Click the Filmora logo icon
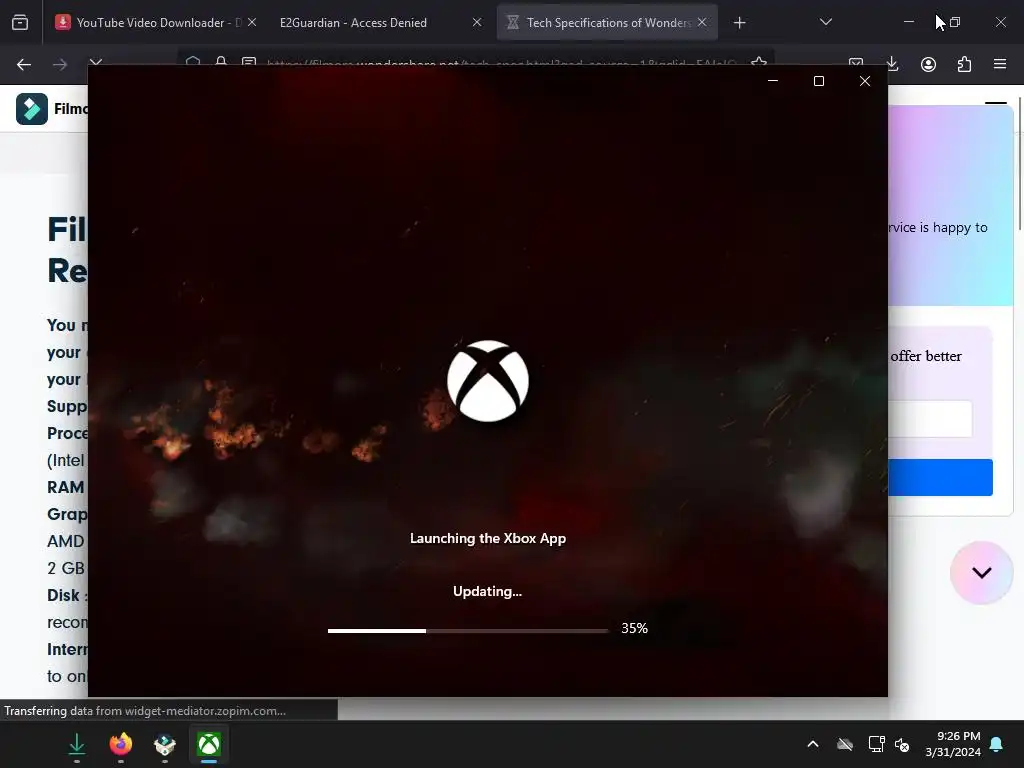 (x=32, y=108)
